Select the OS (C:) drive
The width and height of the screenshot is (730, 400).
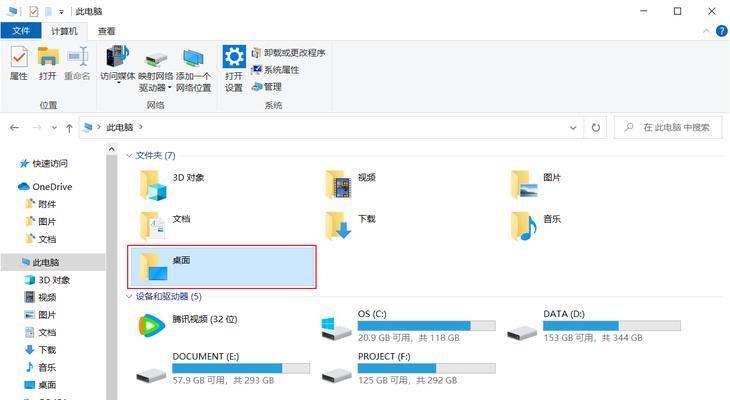pos(408,326)
